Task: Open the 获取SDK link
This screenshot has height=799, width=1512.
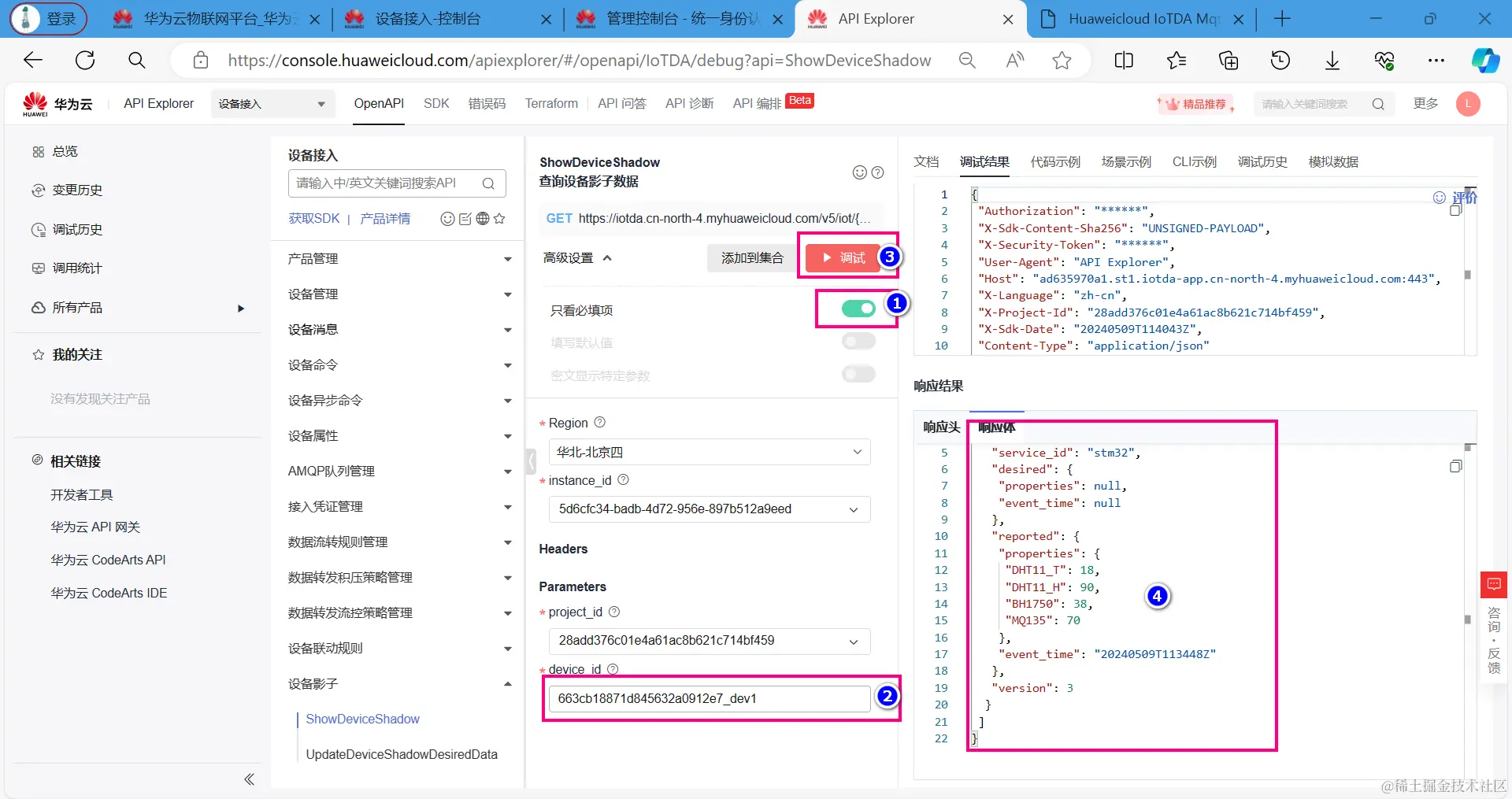Action: (314, 218)
